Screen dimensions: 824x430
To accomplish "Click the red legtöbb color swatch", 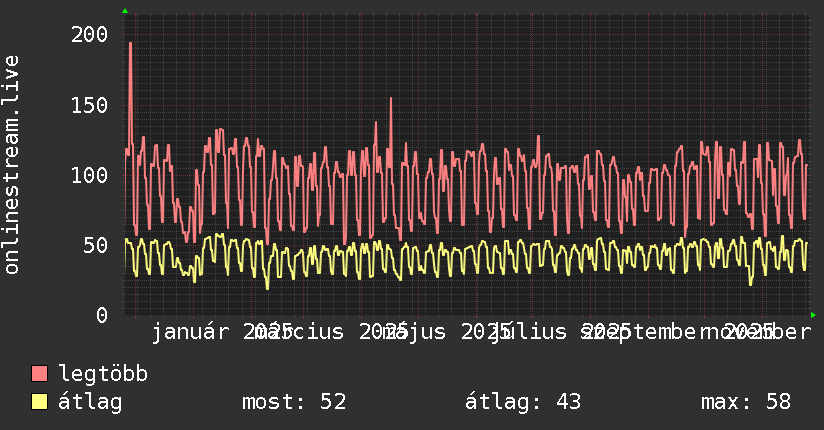I will coord(39,373).
